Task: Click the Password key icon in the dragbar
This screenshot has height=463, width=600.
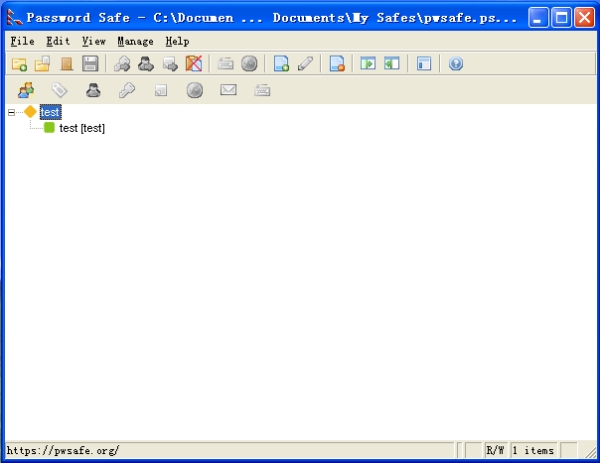Action: pyautogui.click(x=127, y=90)
